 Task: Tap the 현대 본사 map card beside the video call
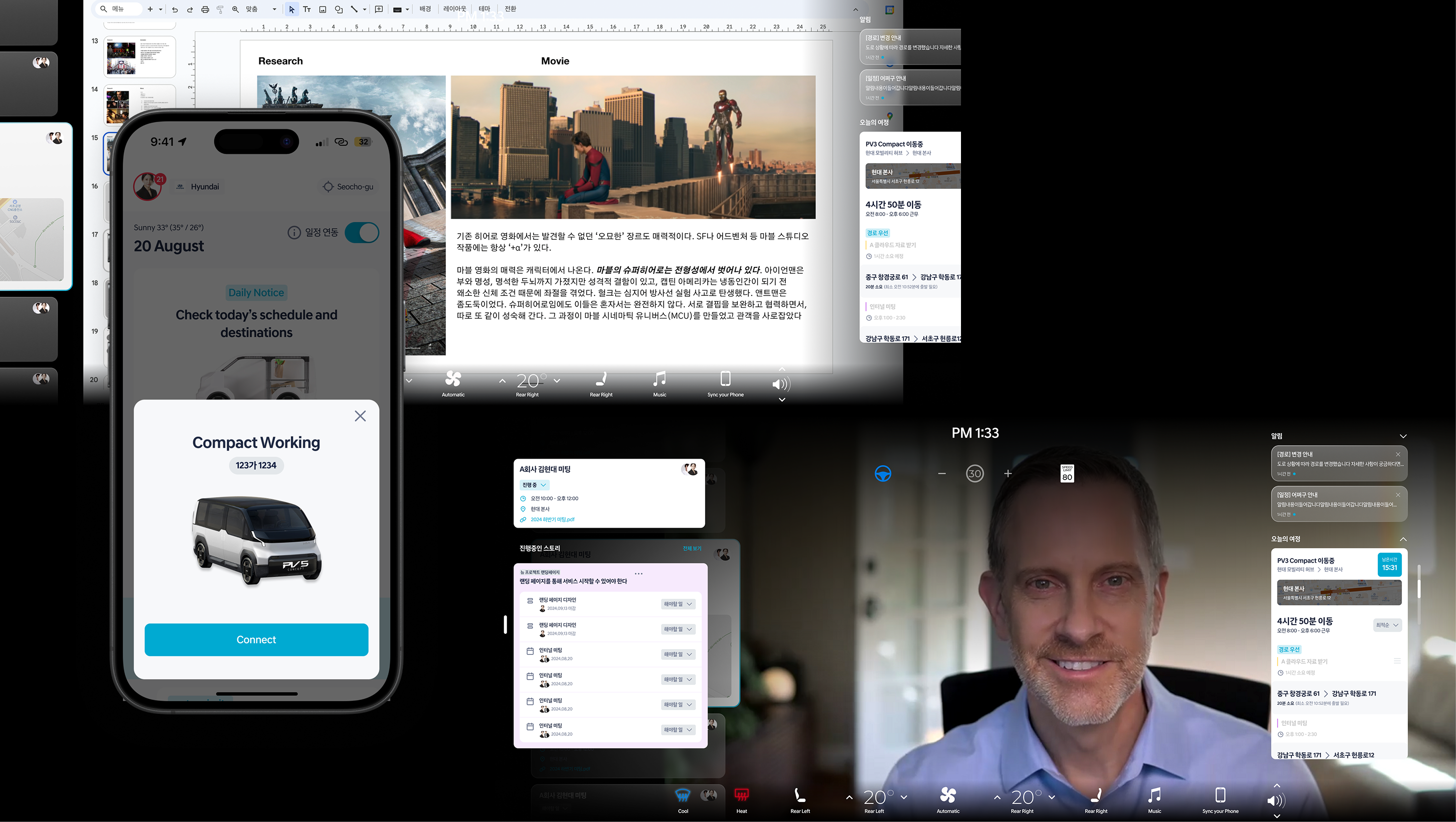1339,592
